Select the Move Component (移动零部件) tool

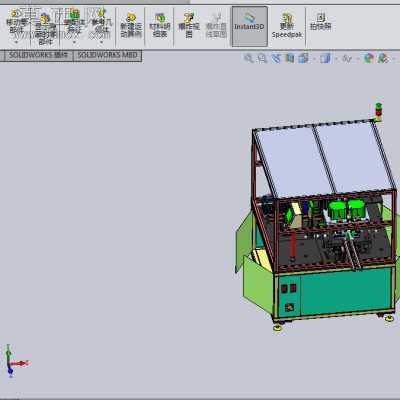pos(16,22)
